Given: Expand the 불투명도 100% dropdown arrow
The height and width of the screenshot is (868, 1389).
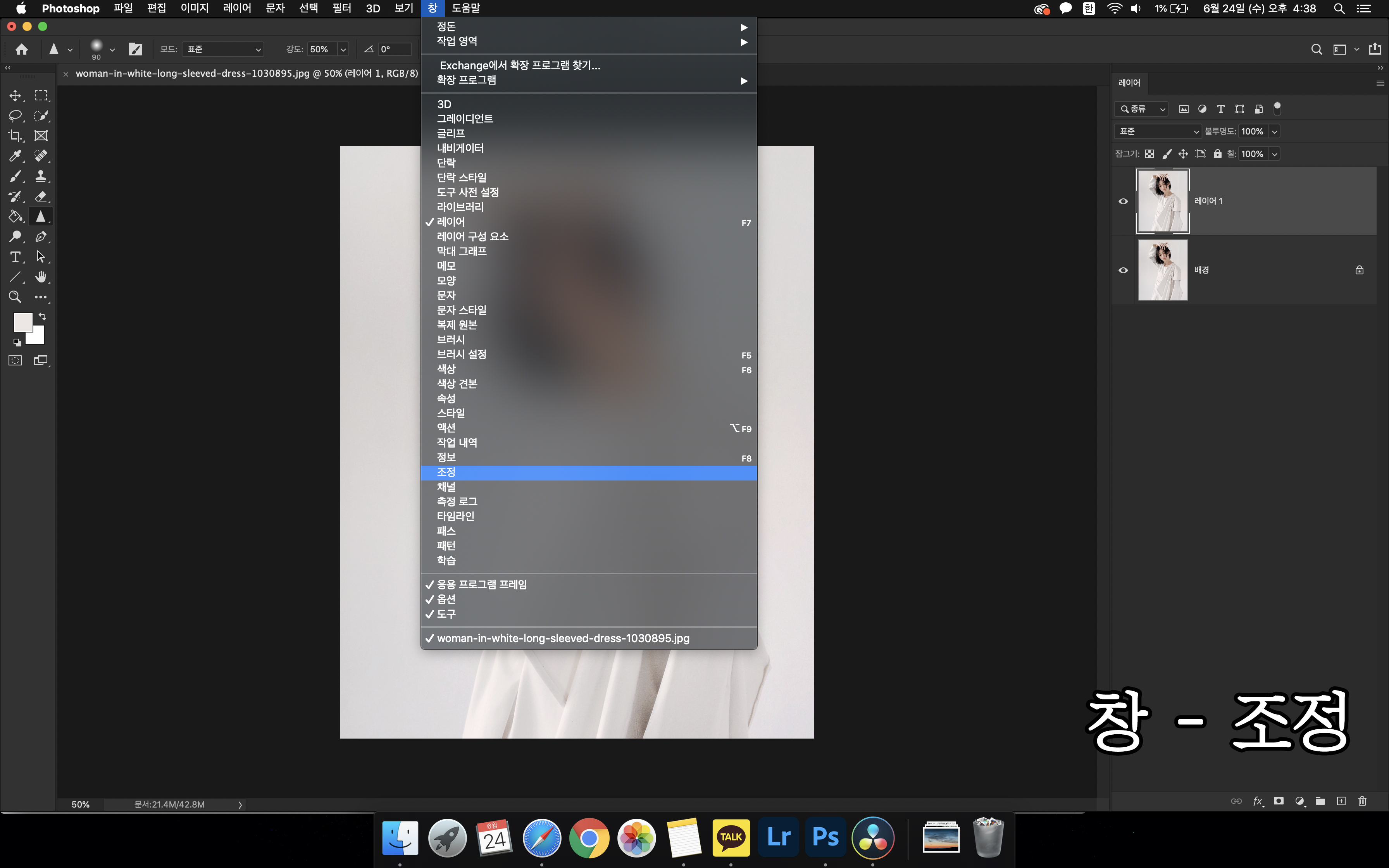Looking at the screenshot, I should 1275,131.
